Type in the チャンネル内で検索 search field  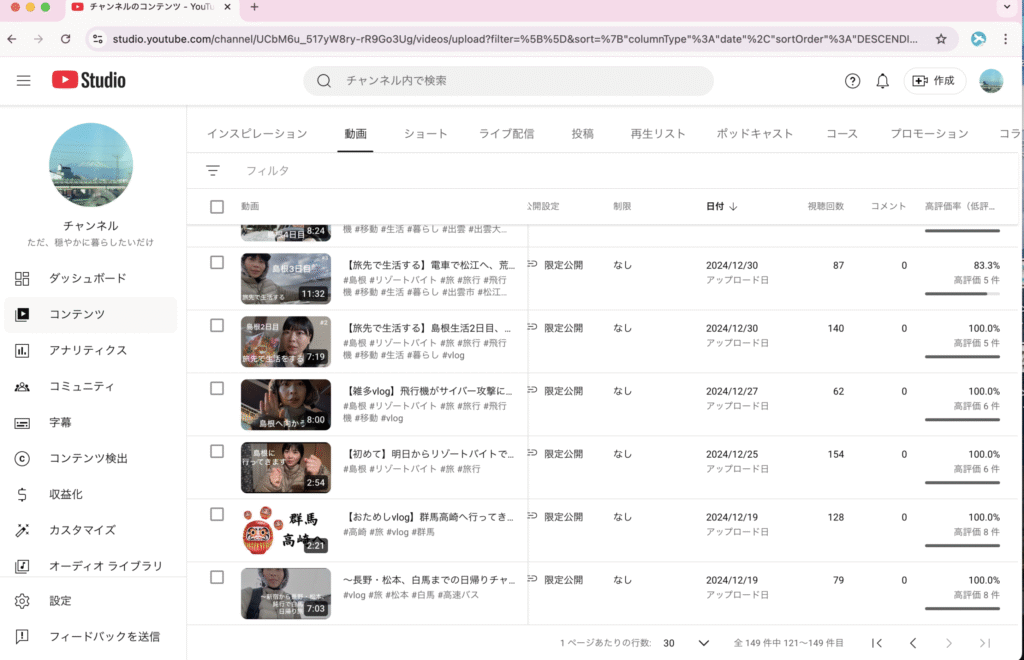click(x=520, y=81)
